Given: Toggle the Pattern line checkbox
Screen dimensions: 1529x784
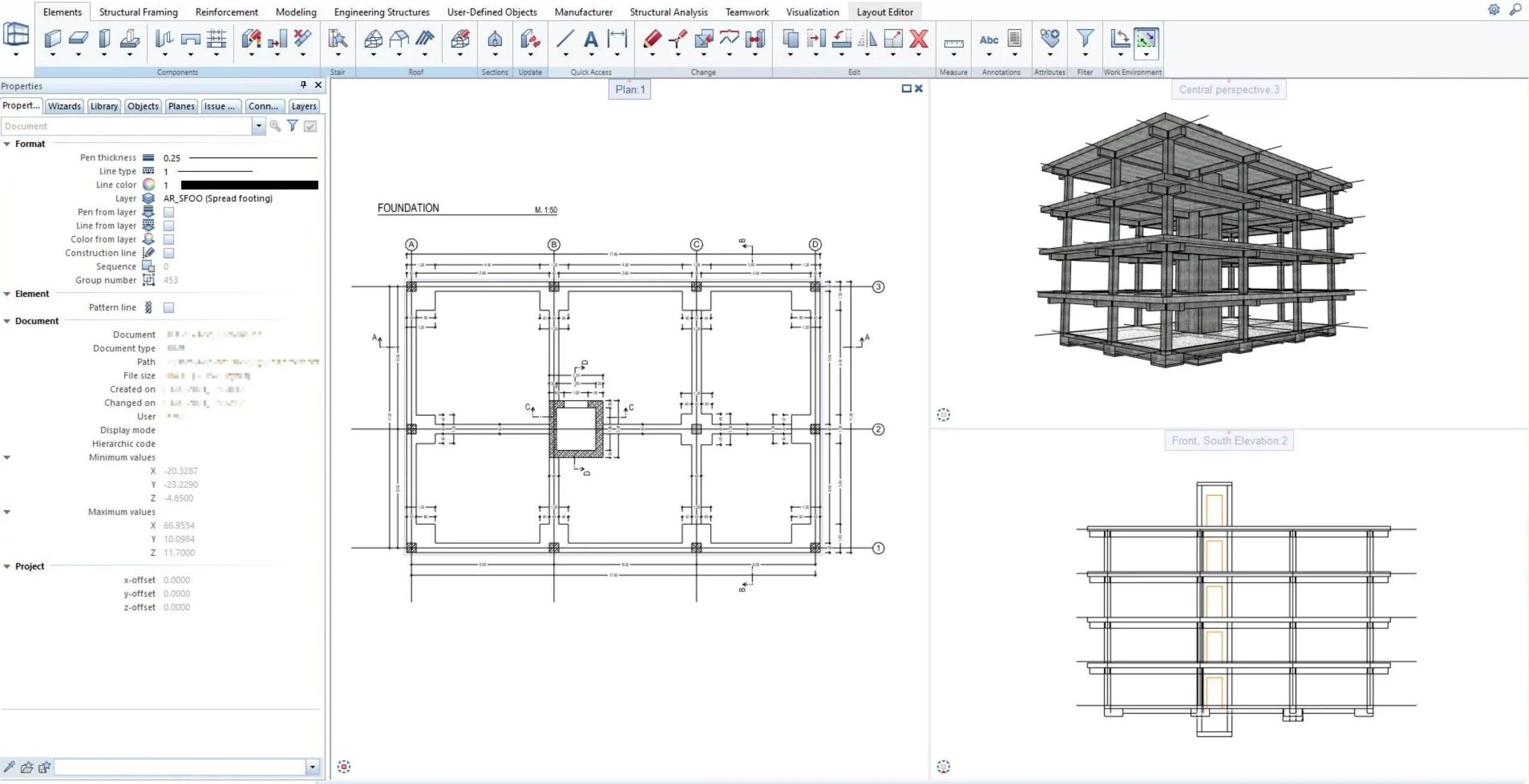Looking at the screenshot, I should click(169, 308).
